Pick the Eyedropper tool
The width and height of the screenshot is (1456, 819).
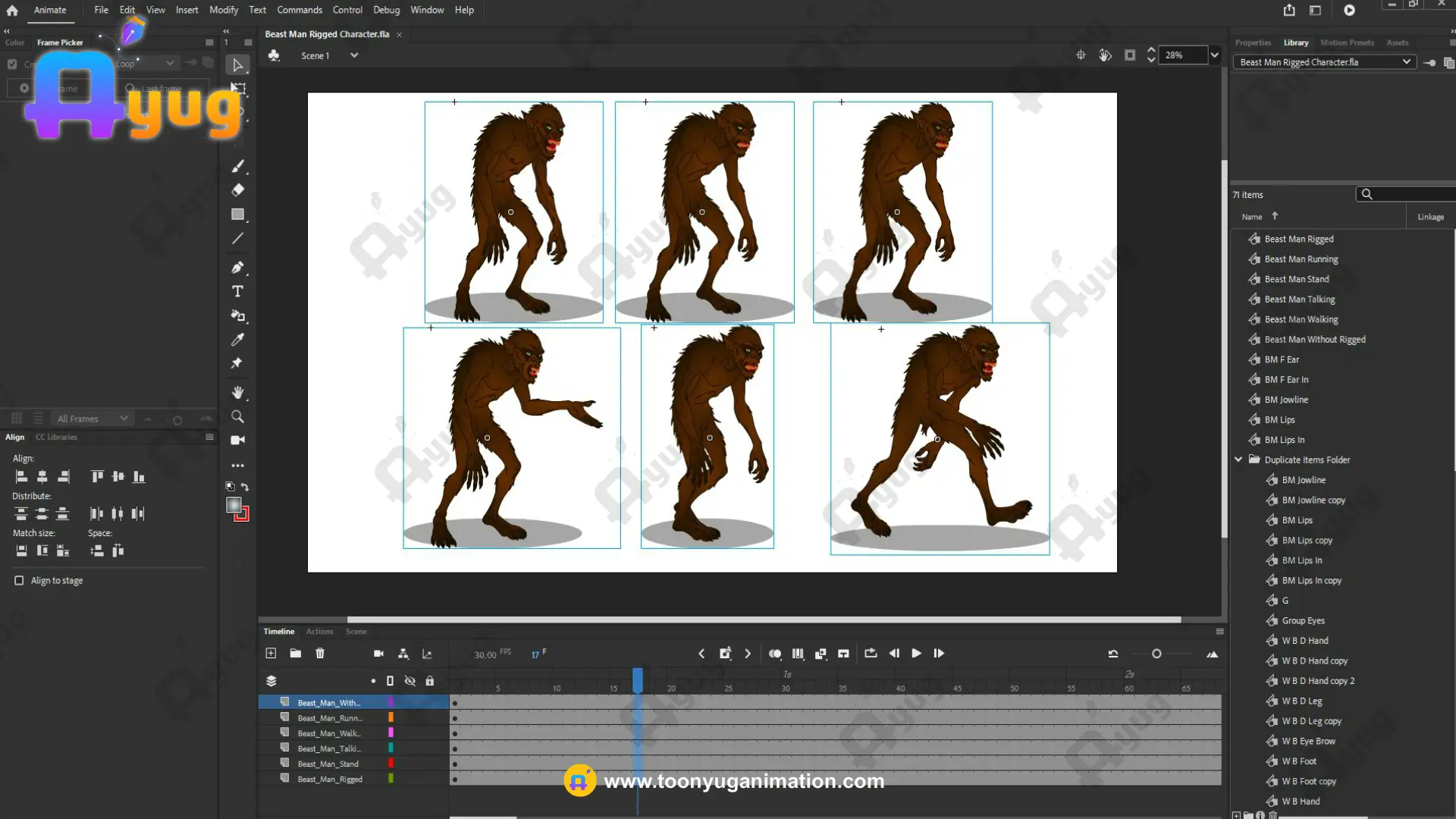tap(237, 339)
